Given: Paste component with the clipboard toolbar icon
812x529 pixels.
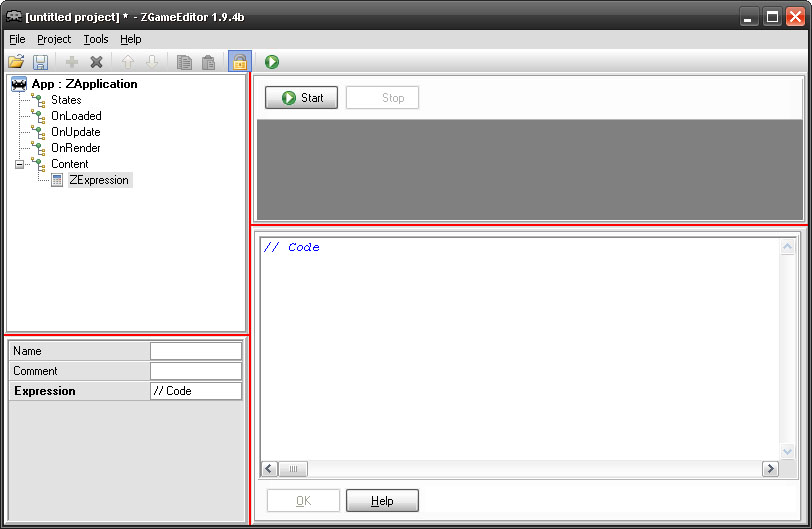Looking at the screenshot, I should (x=208, y=62).
